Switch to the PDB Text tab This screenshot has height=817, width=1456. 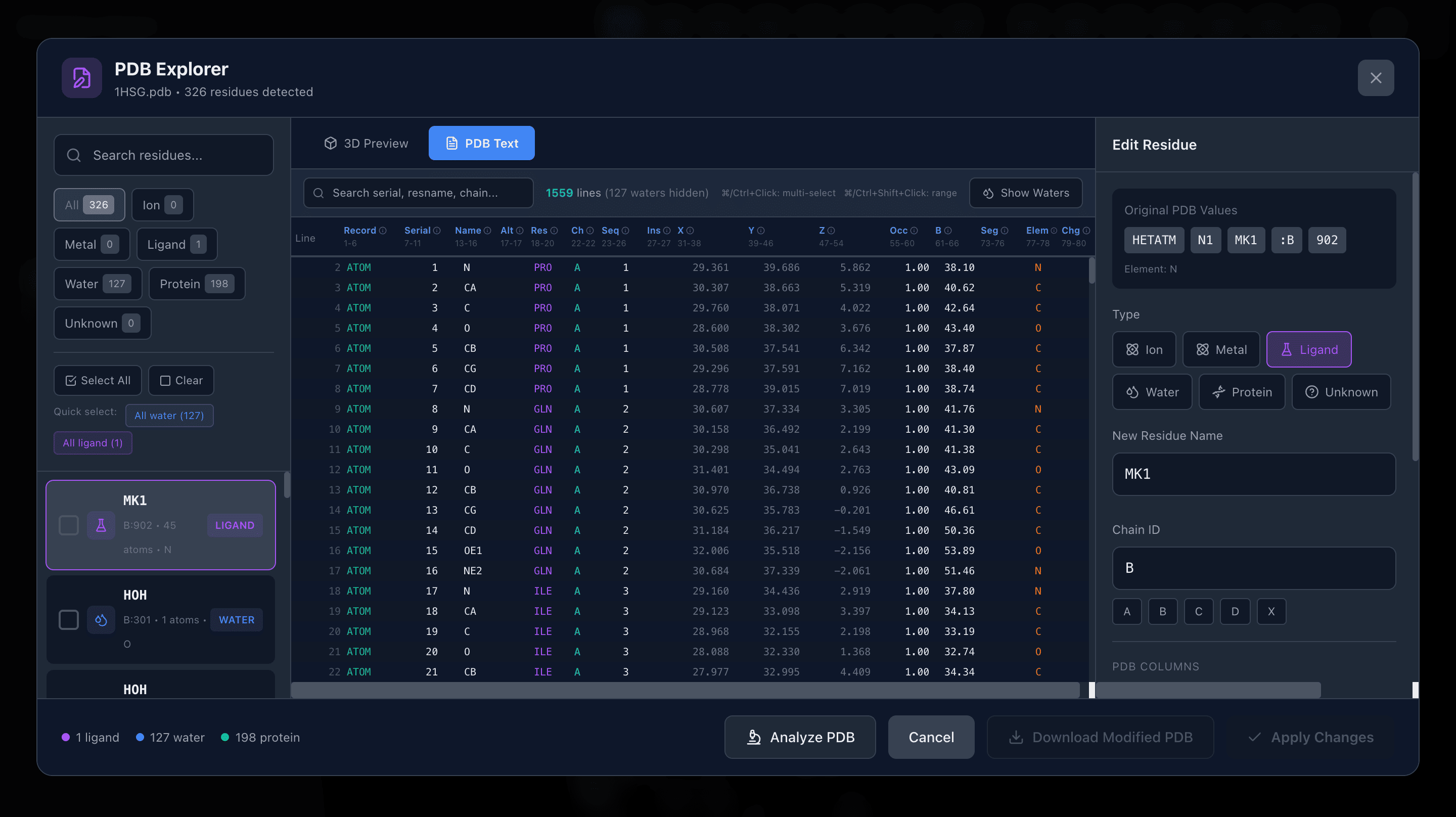point(482,143)
